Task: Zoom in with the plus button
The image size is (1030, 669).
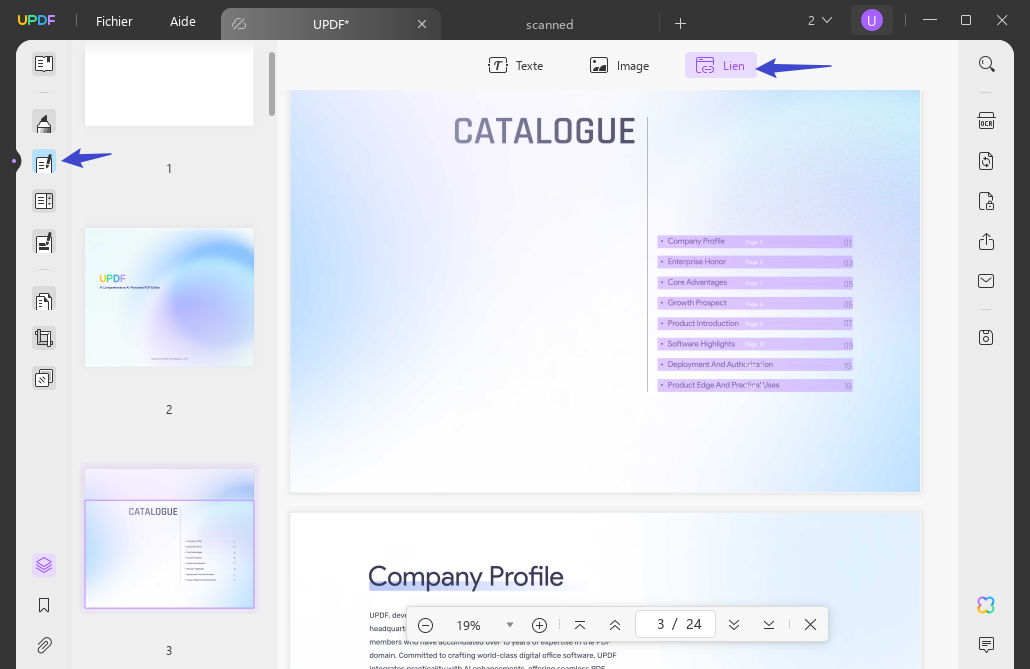Action: tap(539, 625)
